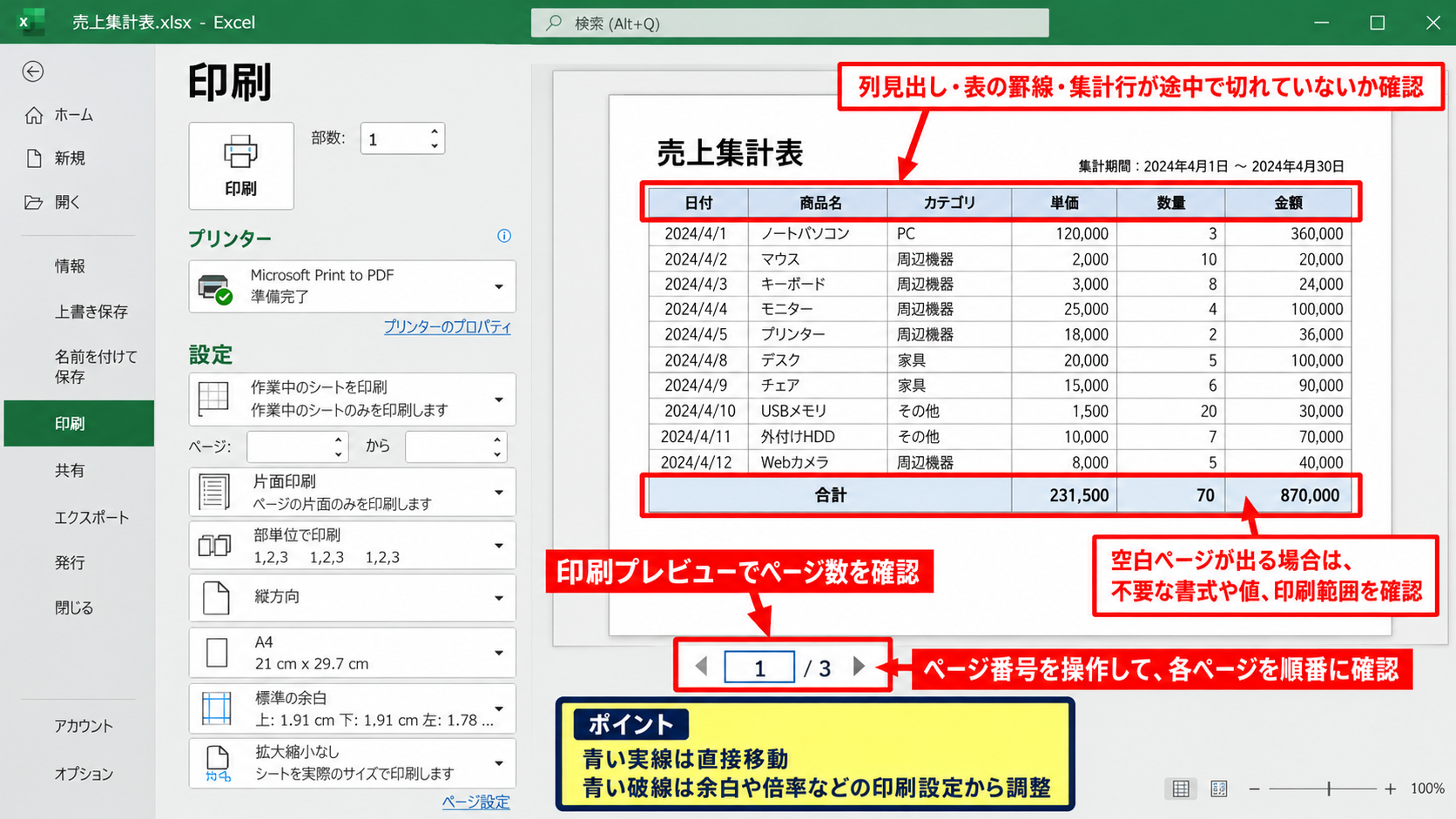
Task: Go to the previous preview page arrow
Action: click(x=702, y=667)
